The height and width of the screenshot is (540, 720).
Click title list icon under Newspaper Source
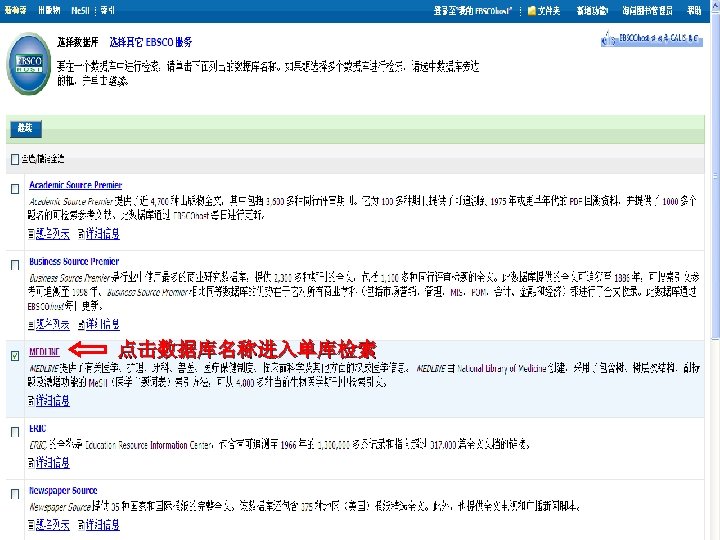pos(31,525)
